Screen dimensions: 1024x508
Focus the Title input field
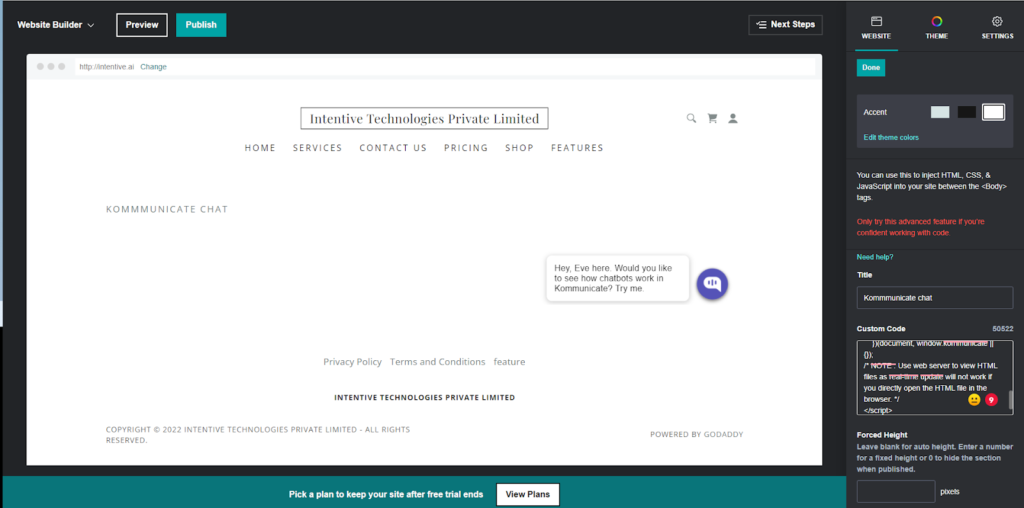tap(935, 298)
